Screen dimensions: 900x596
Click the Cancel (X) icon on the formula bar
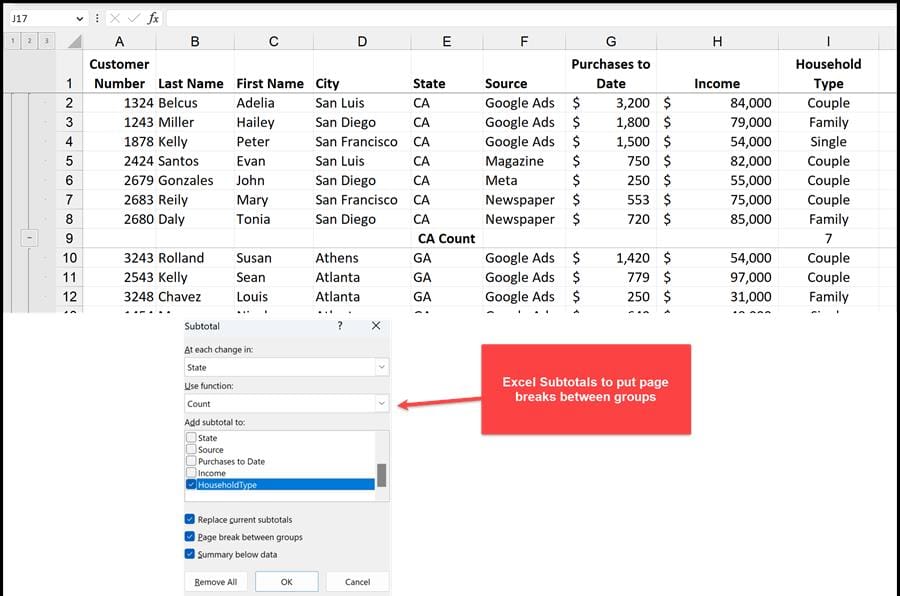click(x=116, y=18)
